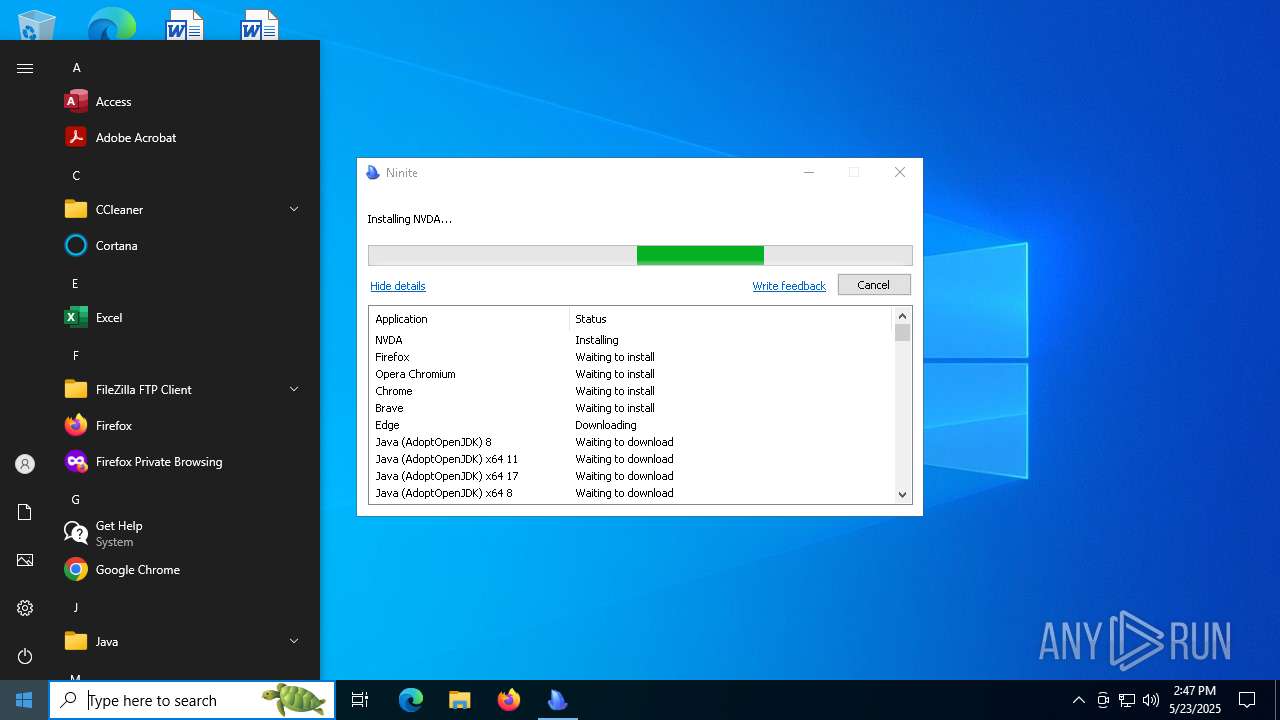Screen dimensions: 1280x720
Task: Select the Edge row showing Downloading
Action: tap(631, 425)
